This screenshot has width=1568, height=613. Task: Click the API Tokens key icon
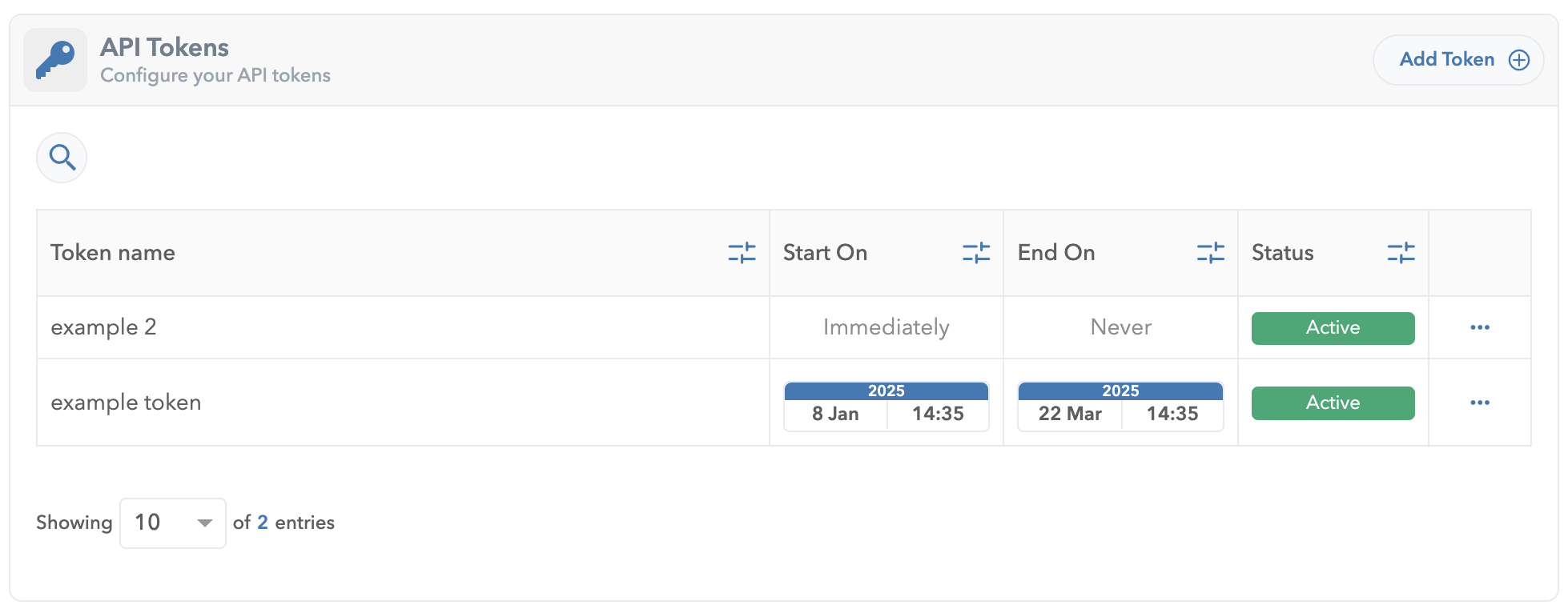pos(55,60)
